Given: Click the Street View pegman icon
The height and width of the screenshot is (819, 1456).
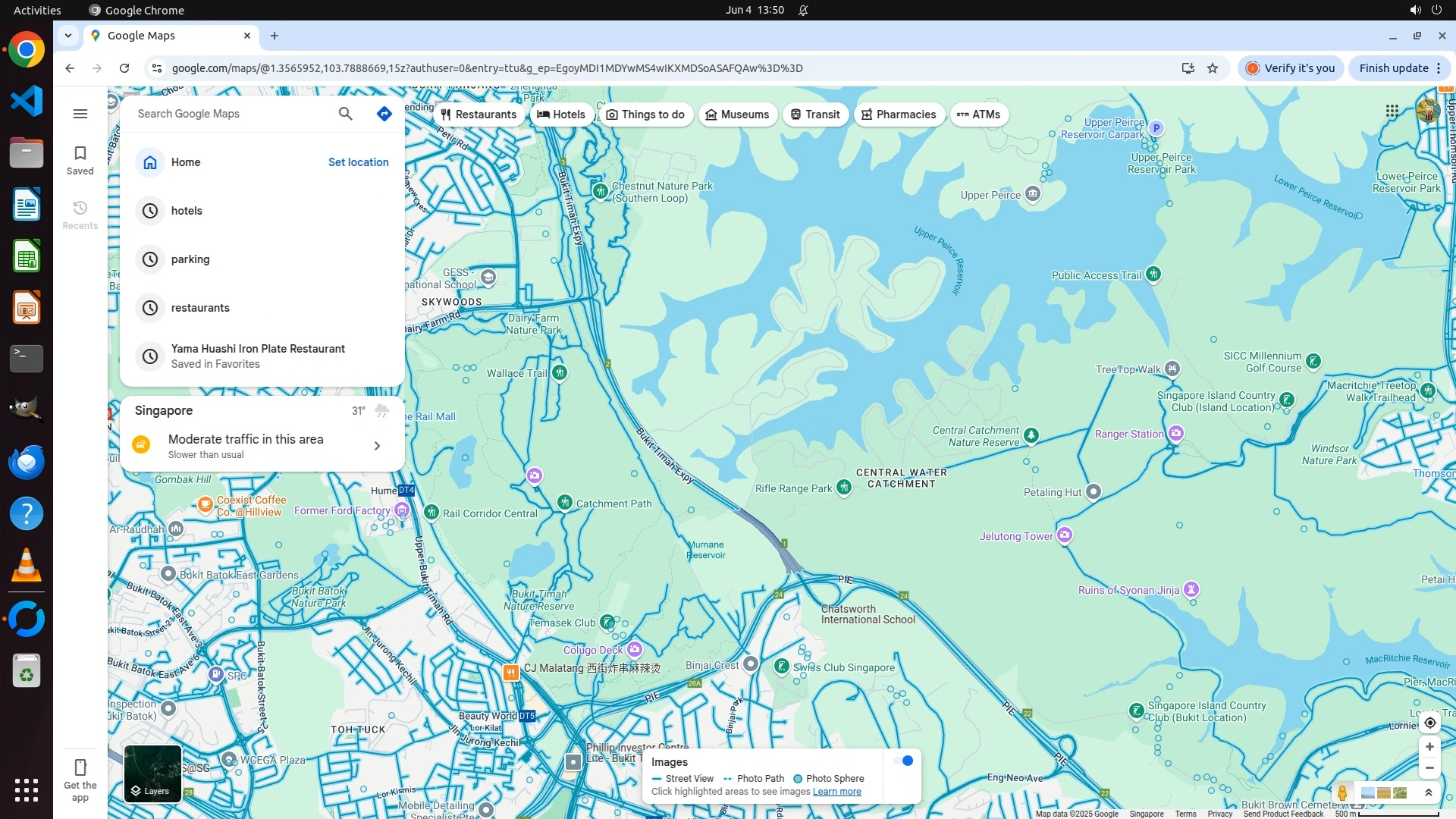Looking at the screenshot, I should (1342, 793).
